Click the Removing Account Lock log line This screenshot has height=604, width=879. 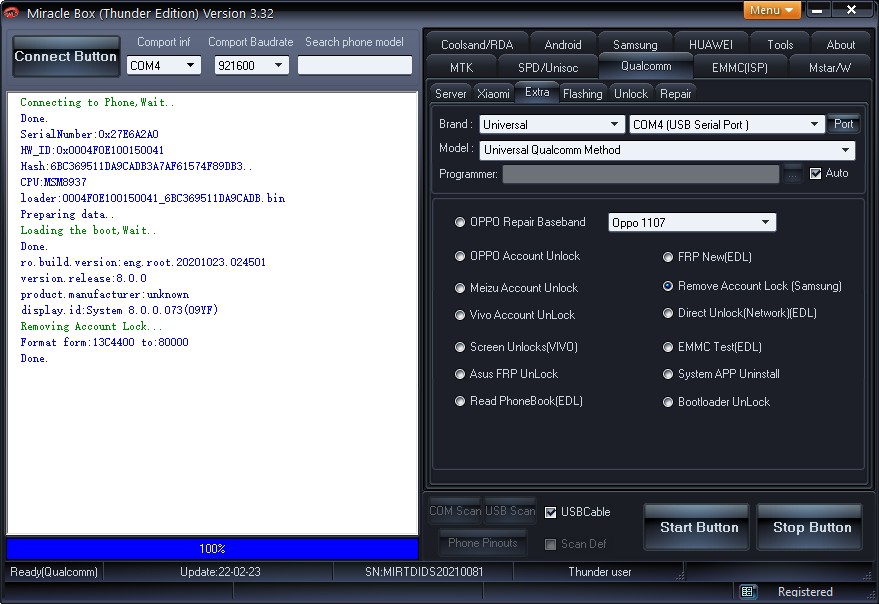point(91,326)
